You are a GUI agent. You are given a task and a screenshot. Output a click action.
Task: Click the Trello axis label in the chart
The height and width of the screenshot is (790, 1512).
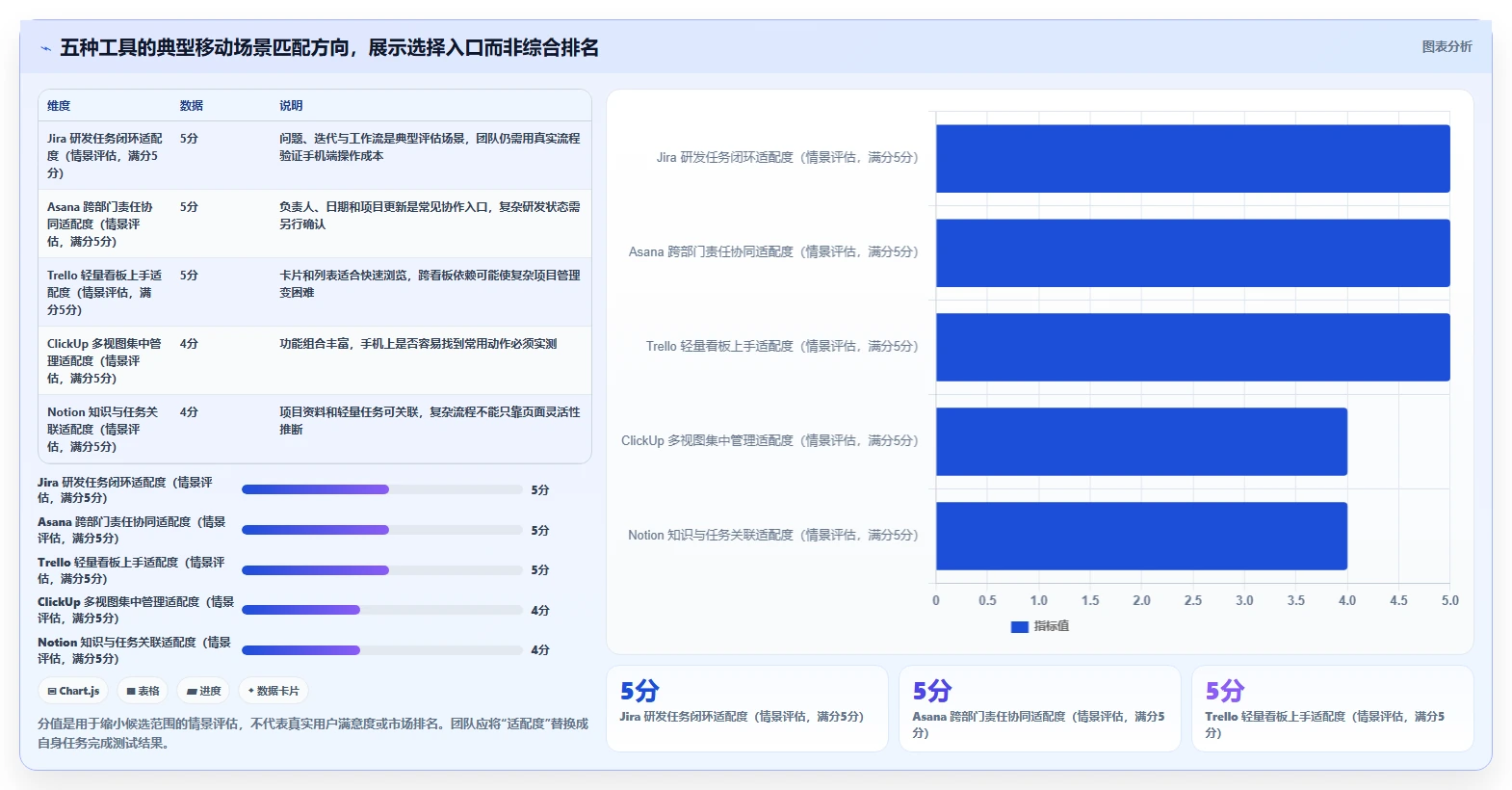782,347
